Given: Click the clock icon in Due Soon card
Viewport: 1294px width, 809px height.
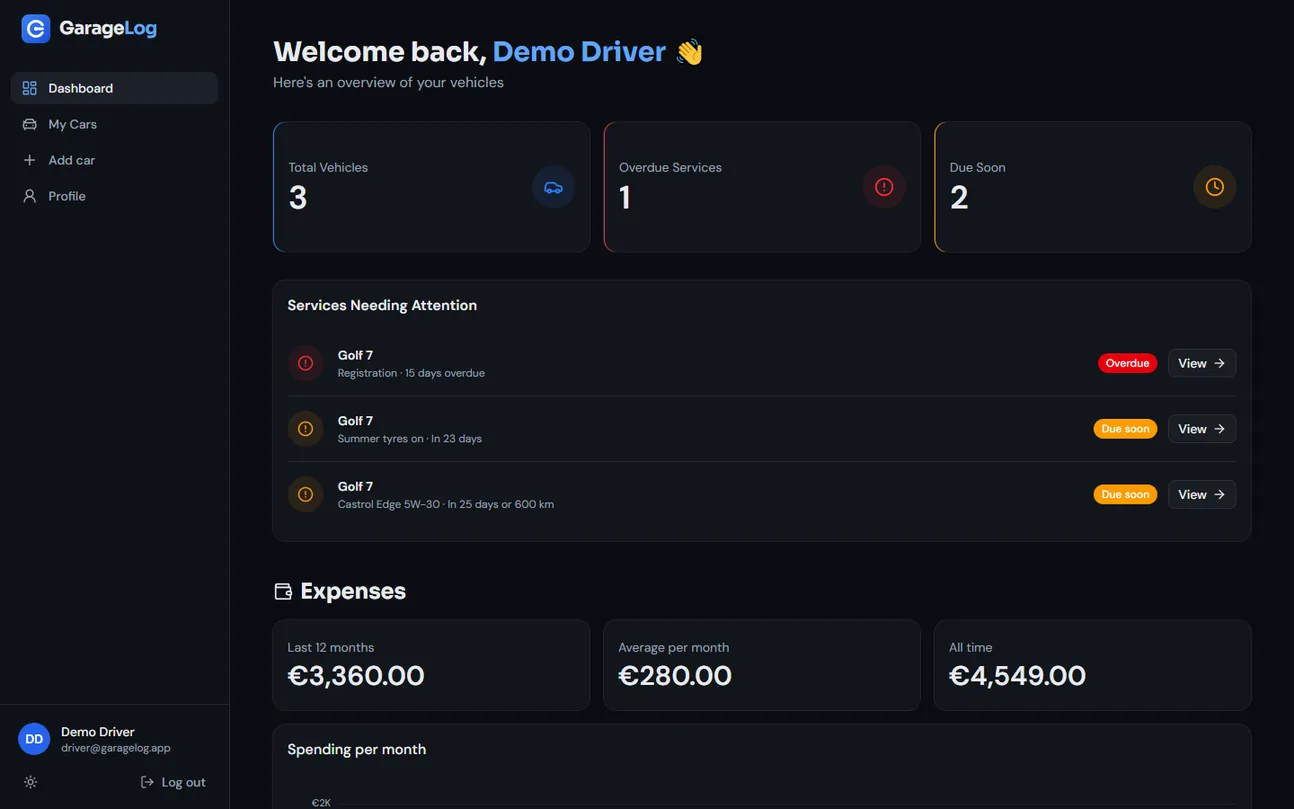Looking at the screenshot, I should coord(1215,187).
